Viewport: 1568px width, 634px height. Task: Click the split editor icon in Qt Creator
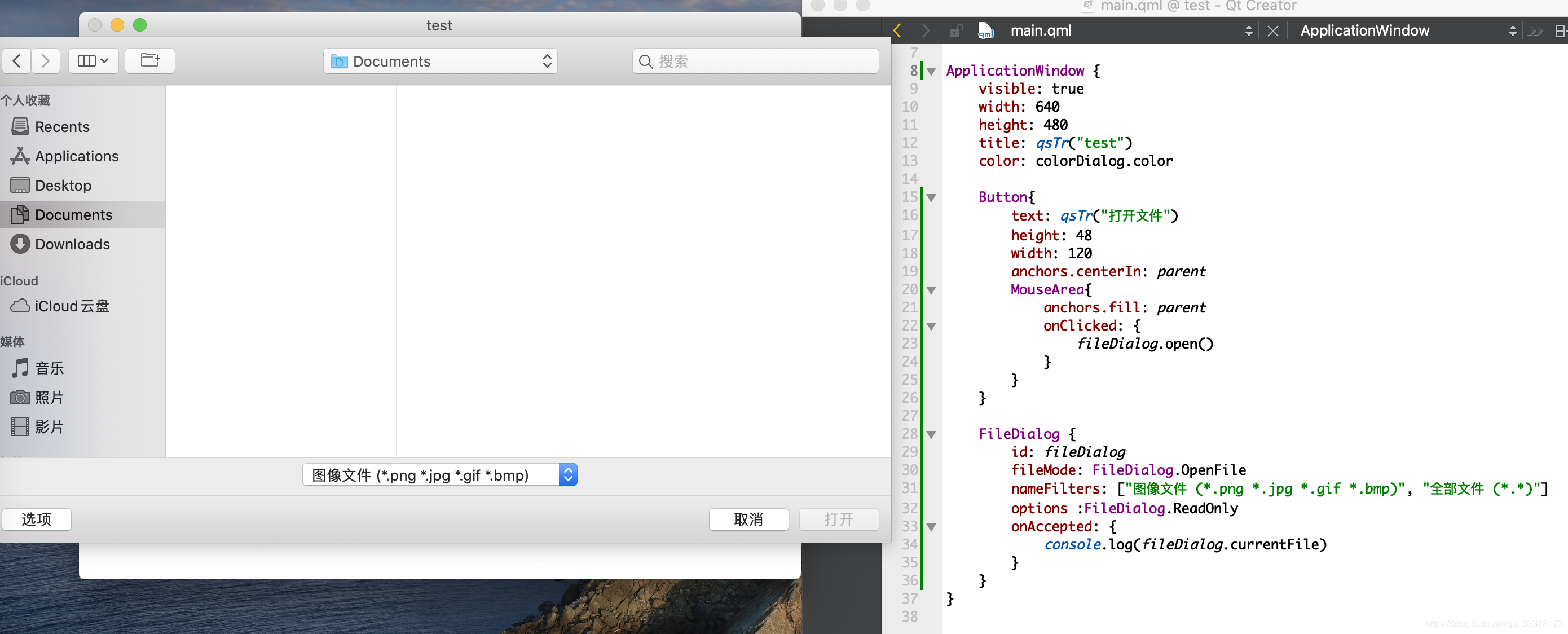coord(1560,30)
